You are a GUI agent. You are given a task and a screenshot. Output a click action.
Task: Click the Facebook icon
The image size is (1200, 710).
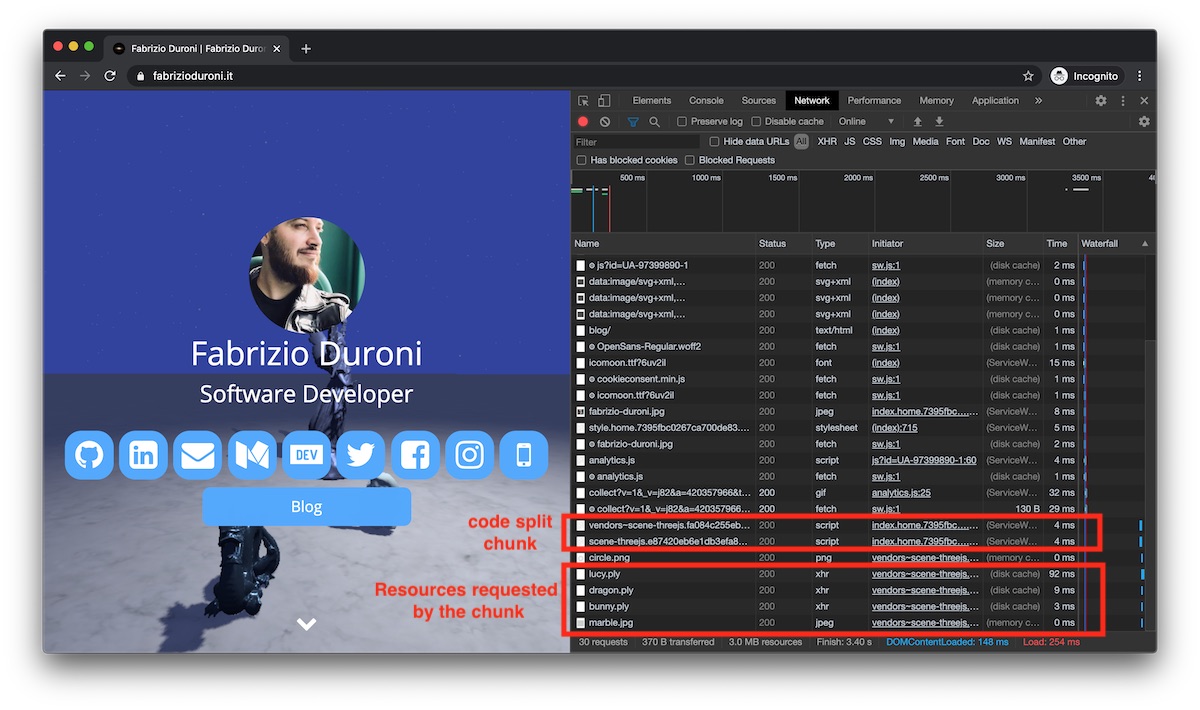click(415, 456)
